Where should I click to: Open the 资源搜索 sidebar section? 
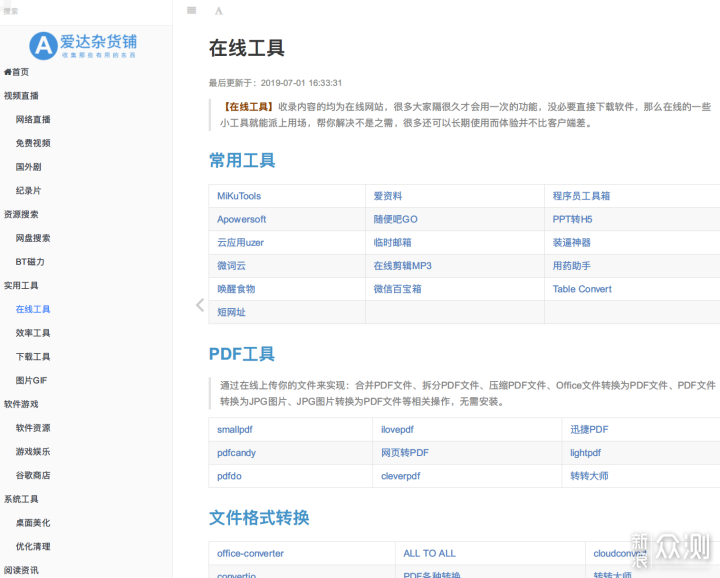tap(21, 214)
